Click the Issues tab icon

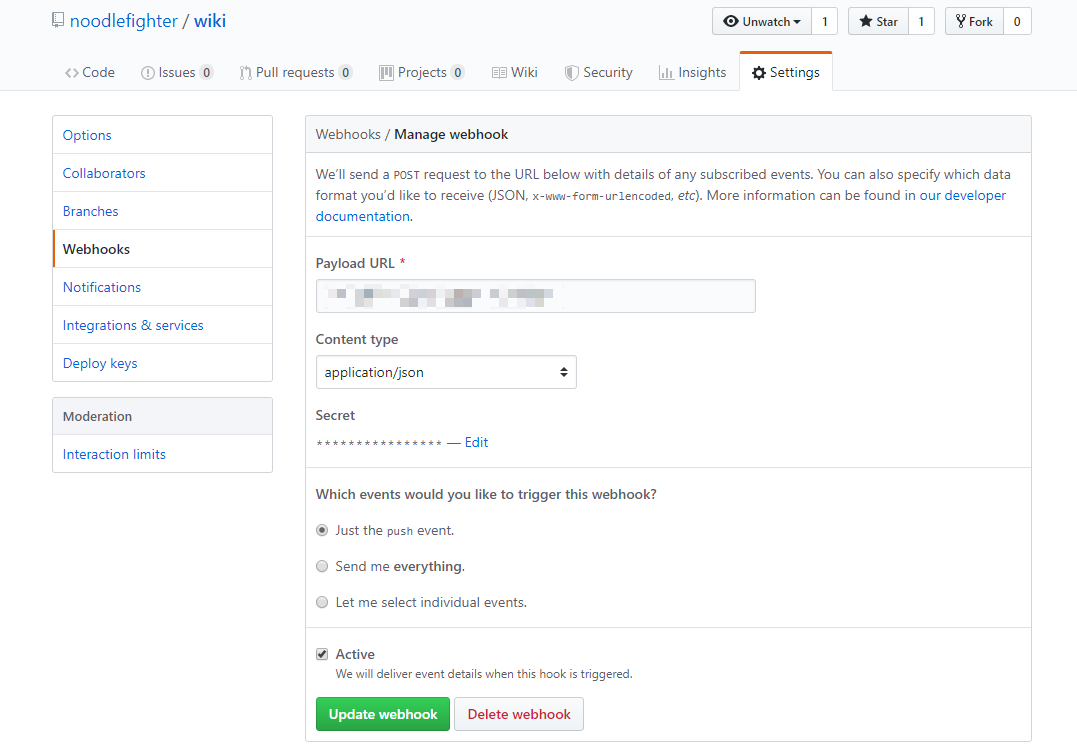(x=148, y=73)
